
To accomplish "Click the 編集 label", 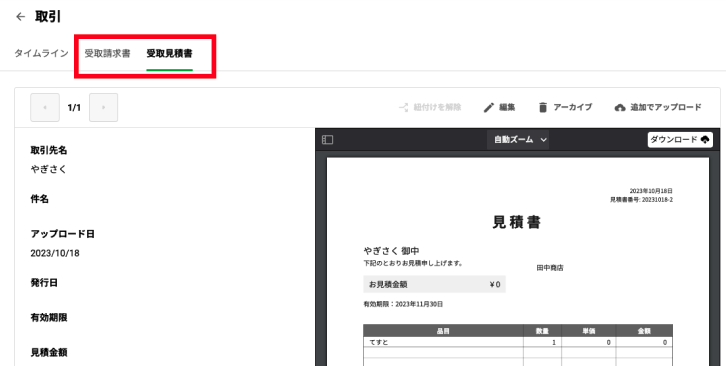I will 507,107.
